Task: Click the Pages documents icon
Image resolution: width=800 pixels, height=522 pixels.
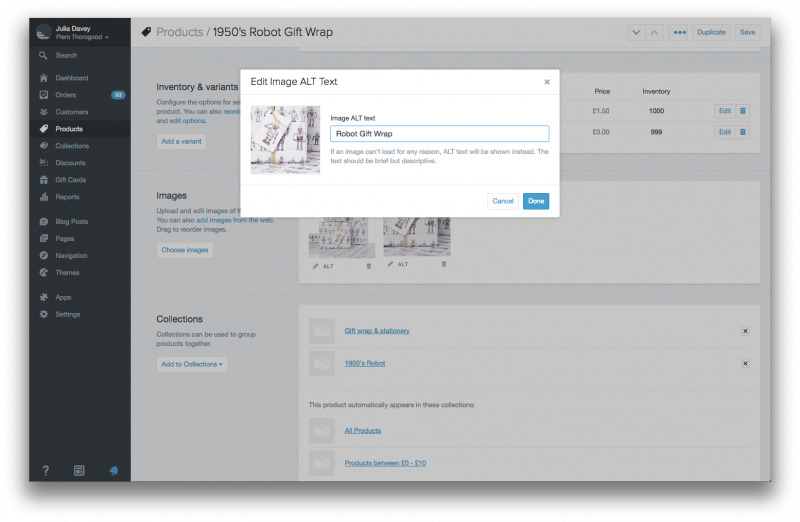Action: (x=44, y=238)
